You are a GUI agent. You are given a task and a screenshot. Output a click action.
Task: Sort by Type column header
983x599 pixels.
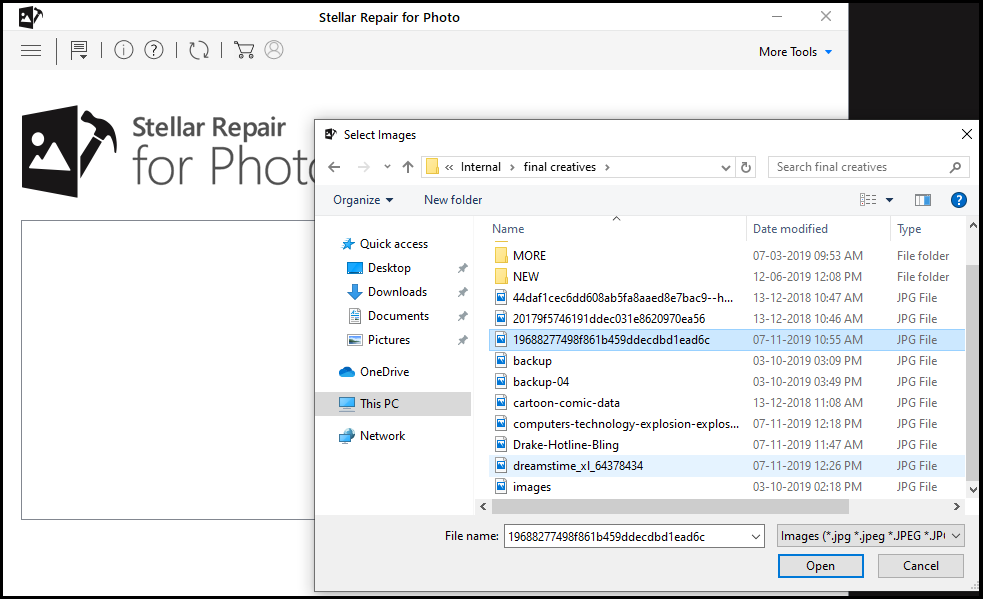pos(909,229)
